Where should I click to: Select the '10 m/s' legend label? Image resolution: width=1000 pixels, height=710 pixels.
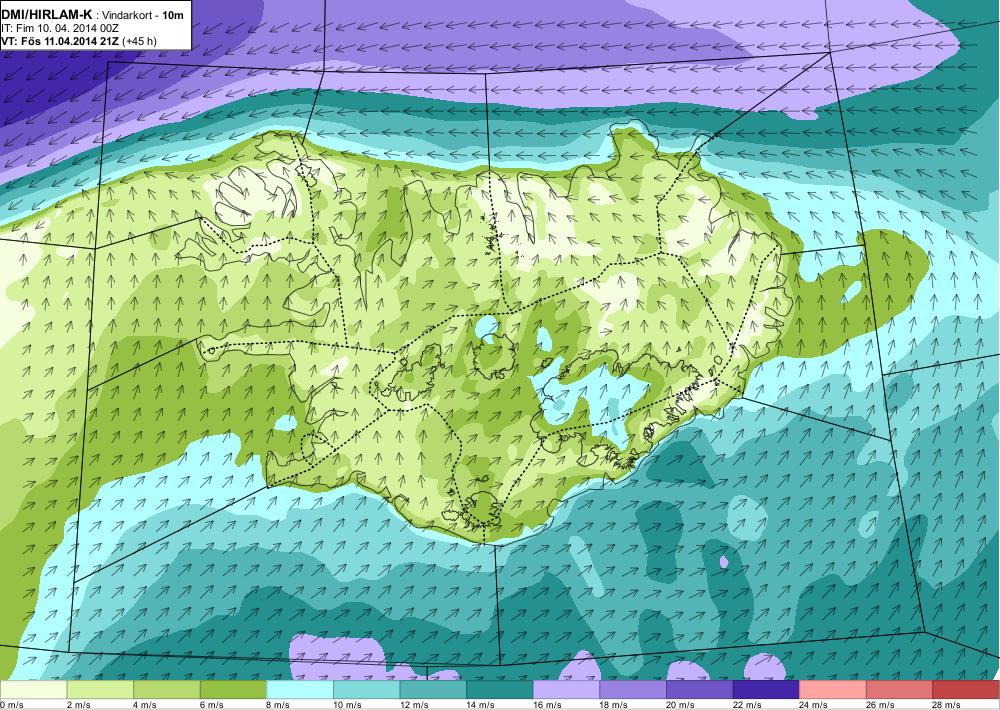pos(348,705)
